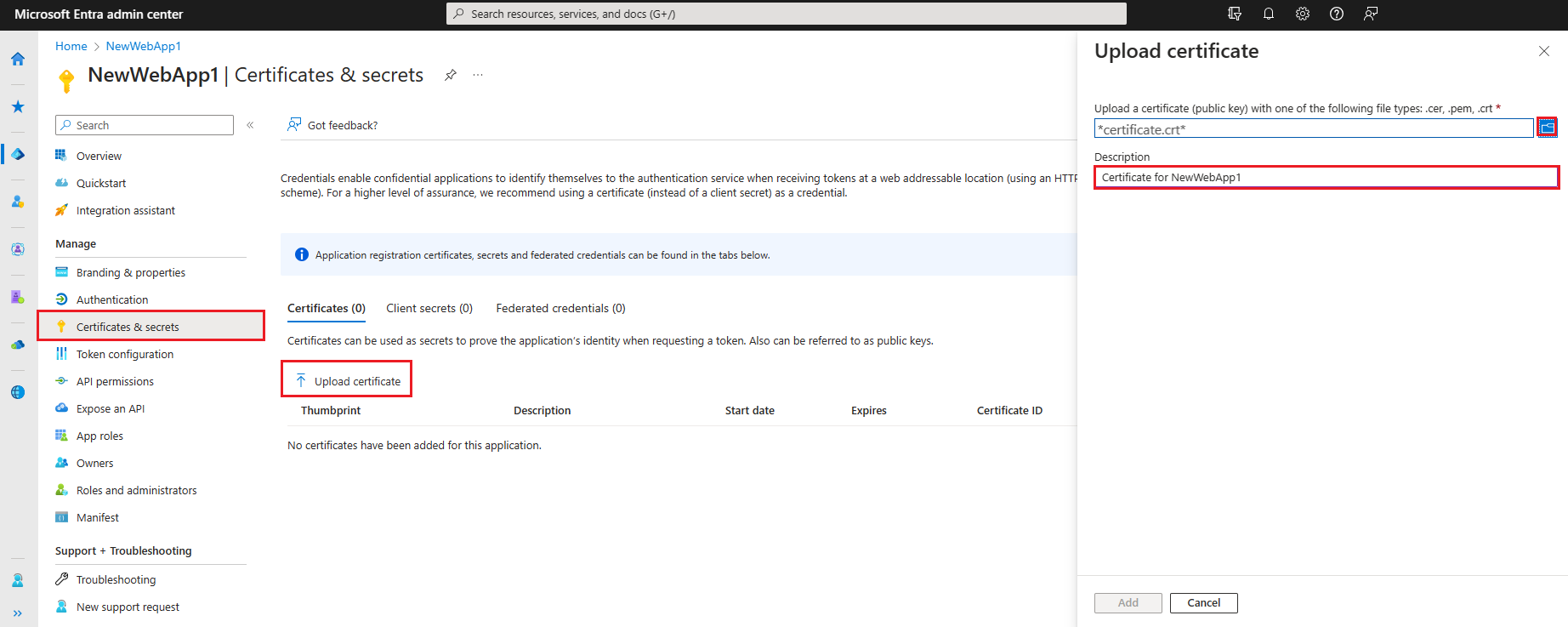Open Favorites star in left rail

18,106
